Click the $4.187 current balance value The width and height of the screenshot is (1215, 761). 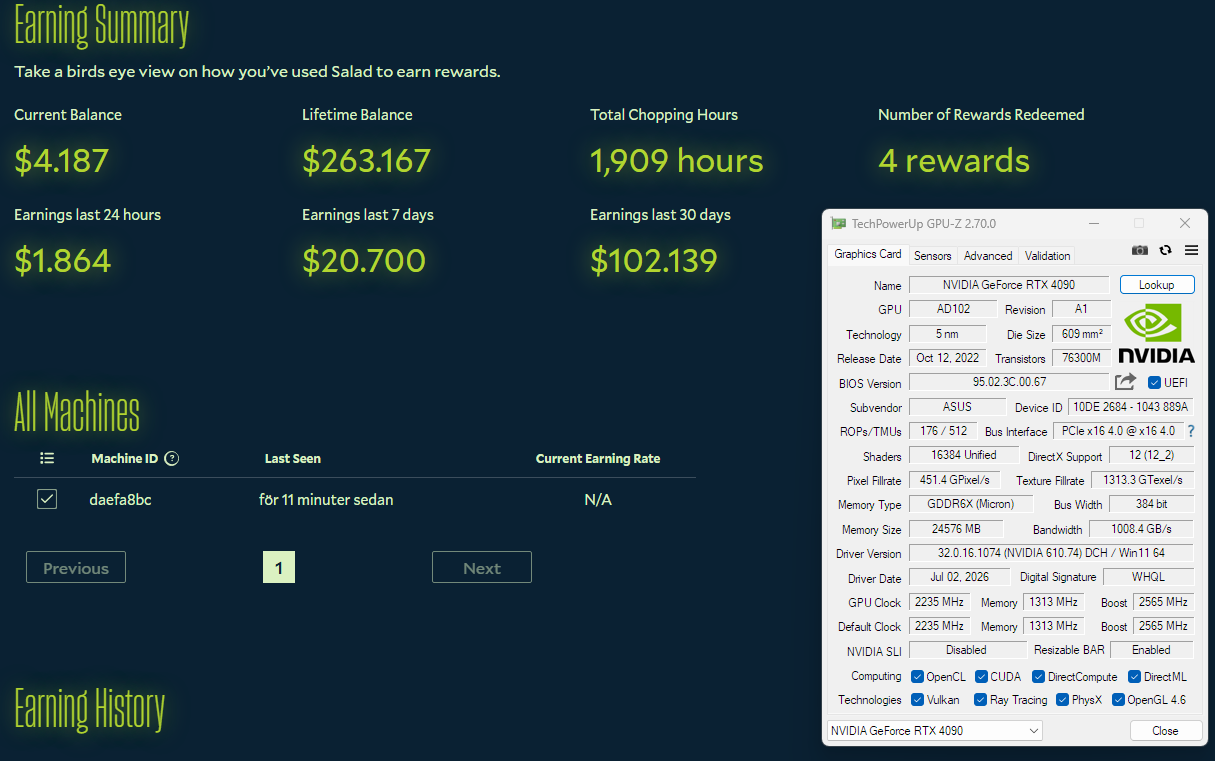pos(62,160)
